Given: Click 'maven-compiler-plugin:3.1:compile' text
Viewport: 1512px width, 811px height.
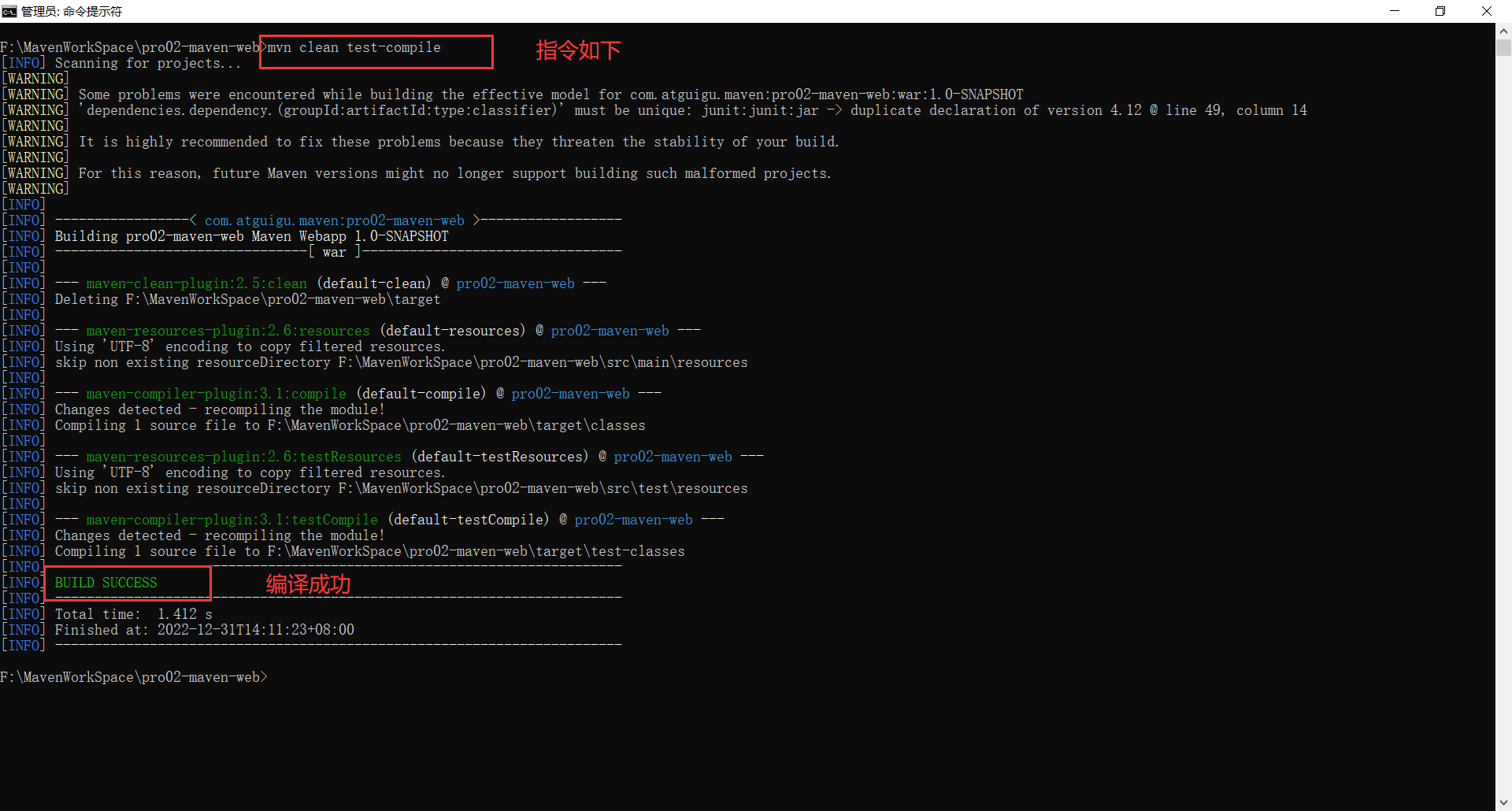Looking at the screenshot, I should (217, 394).
